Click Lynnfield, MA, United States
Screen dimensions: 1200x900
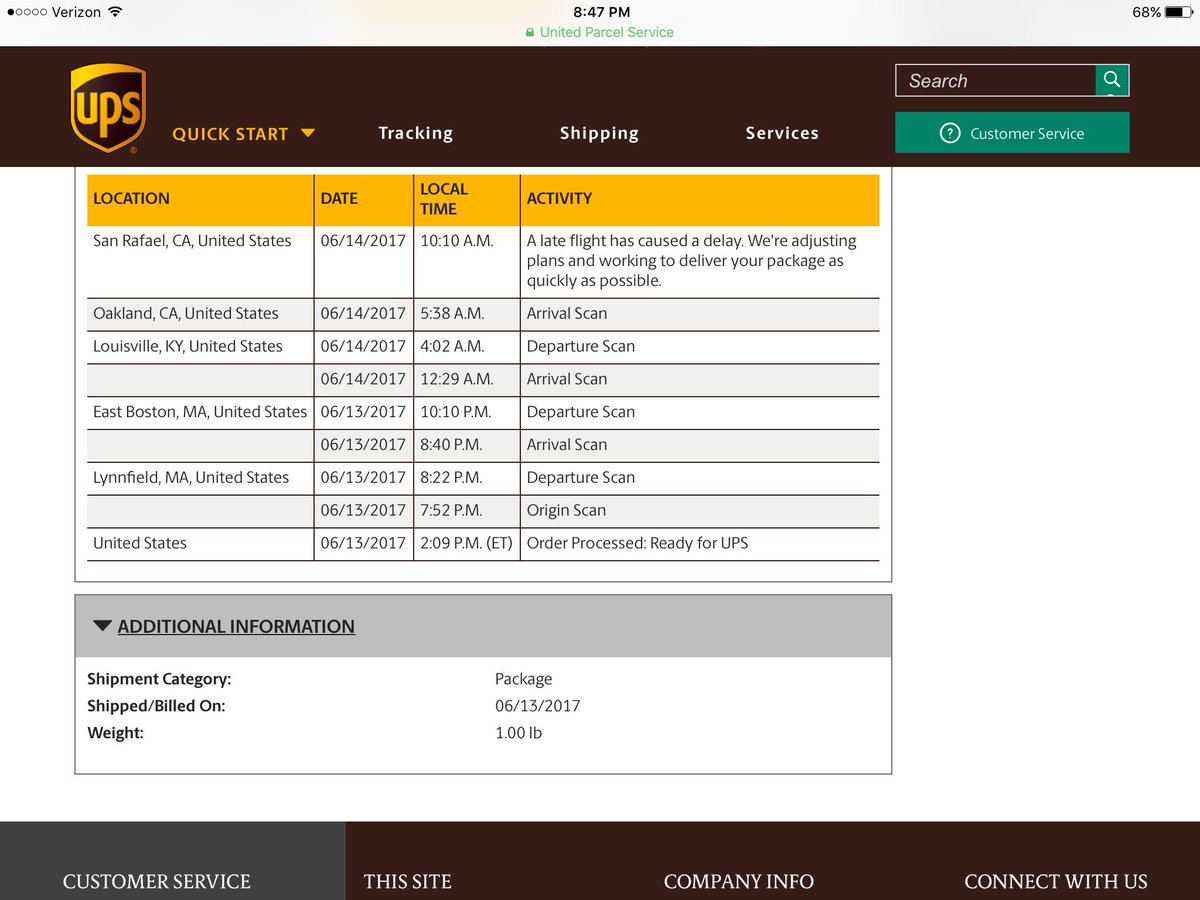[191, 477]
